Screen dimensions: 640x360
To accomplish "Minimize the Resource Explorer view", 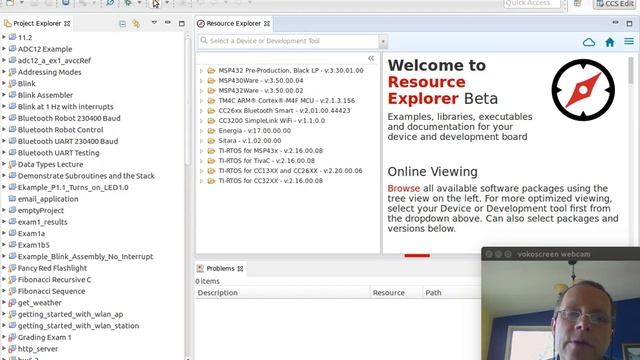I will (616, 22).
